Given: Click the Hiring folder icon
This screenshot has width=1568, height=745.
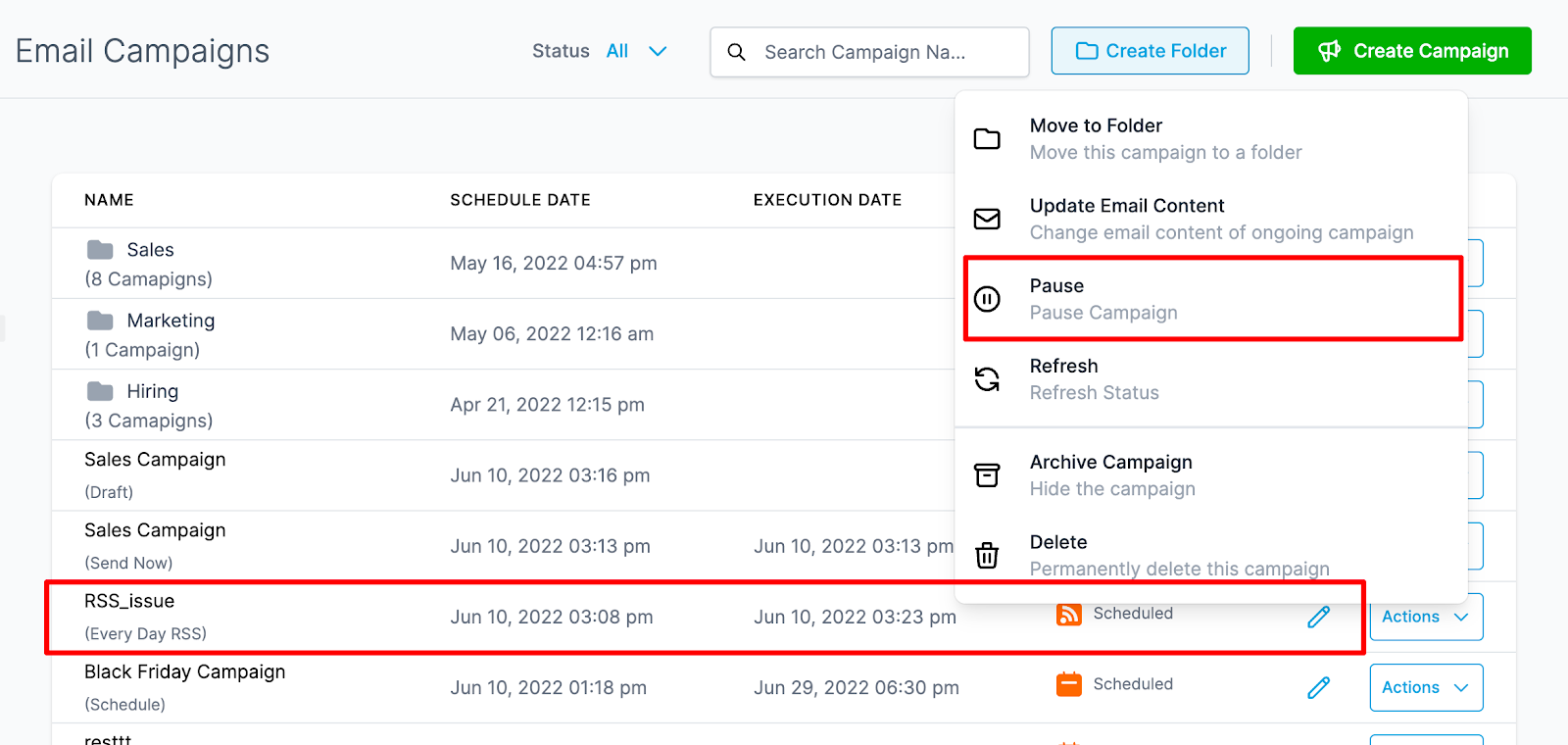Looking at the screenshot, I should pos(100,391).
